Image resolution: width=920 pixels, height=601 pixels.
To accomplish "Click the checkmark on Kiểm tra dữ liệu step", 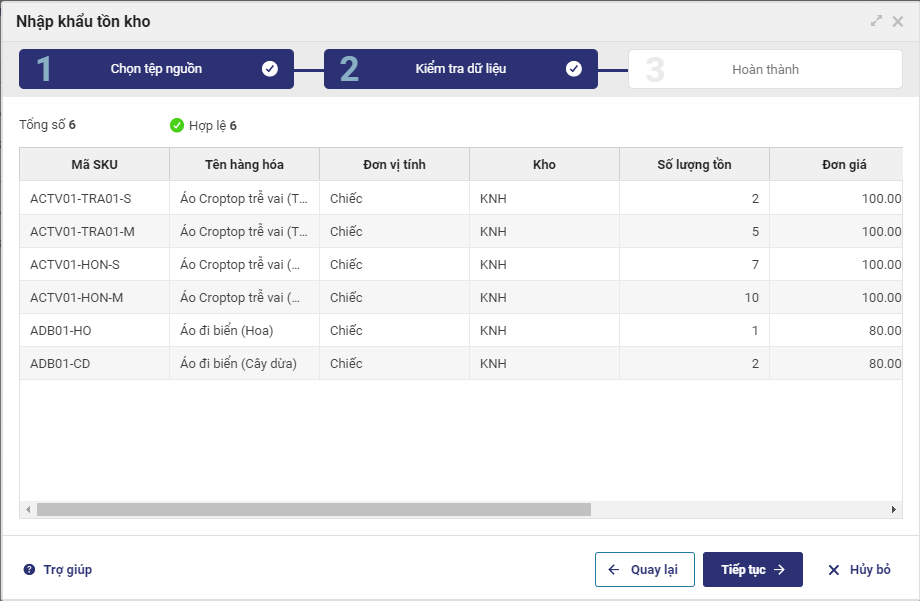I will [x=573, y=69].
